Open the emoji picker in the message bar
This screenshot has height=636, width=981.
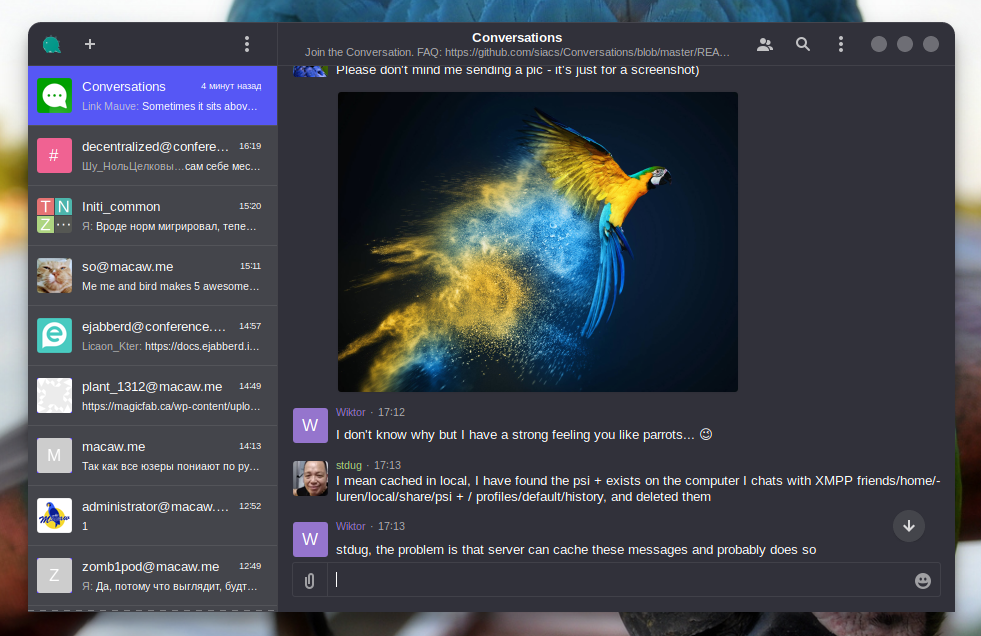point(921,580)
